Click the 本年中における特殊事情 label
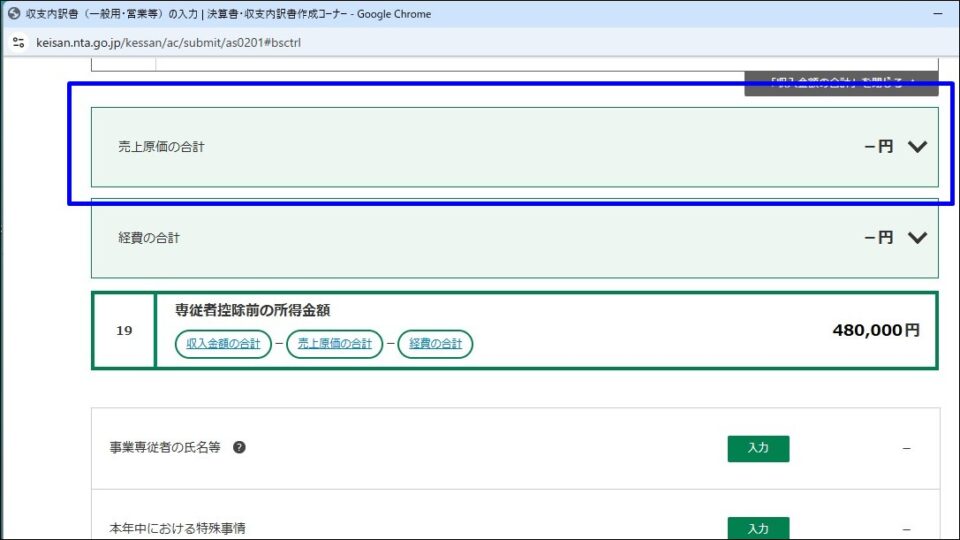This screenshot has height=540, width=960. [x=177, y=528]
